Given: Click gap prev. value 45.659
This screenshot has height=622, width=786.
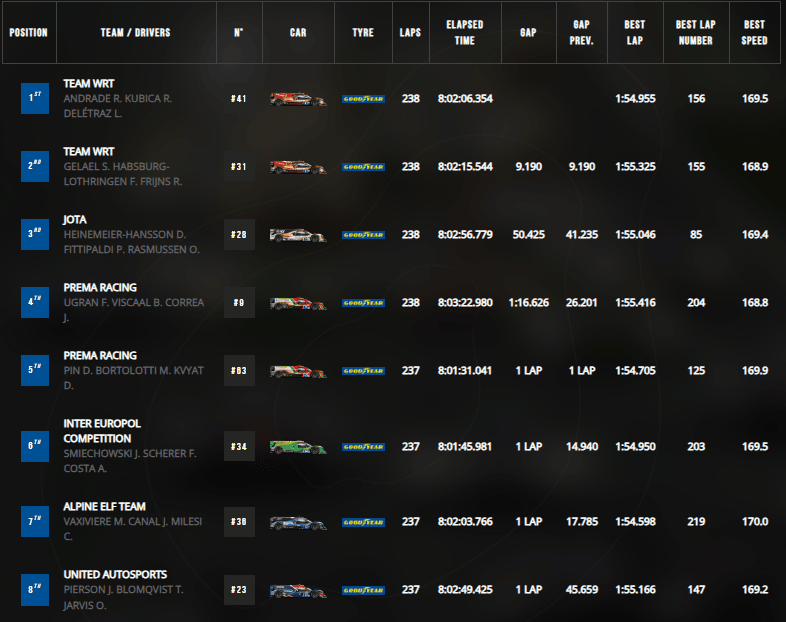Looking at the screenshot, I should point(581,590).
